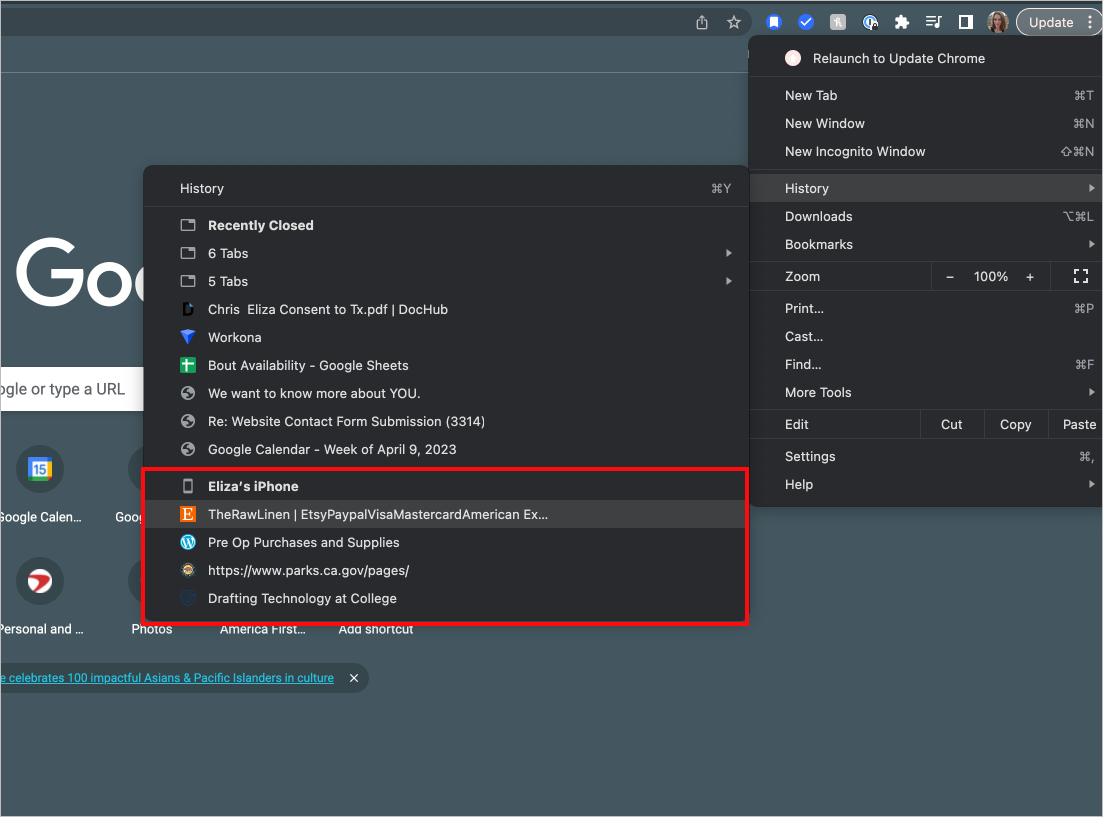Choose New Window menu item

pyautogui.click(x=926, y=123)
